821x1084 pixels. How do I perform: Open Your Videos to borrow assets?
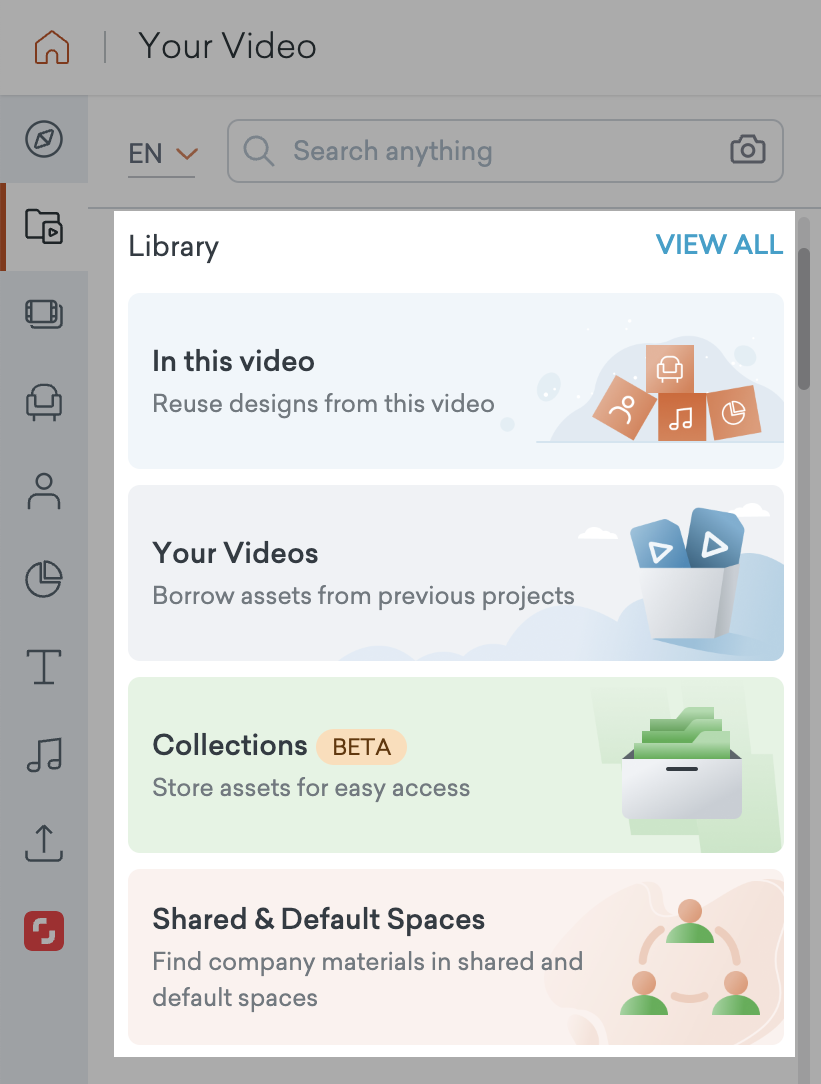point(455,572)
